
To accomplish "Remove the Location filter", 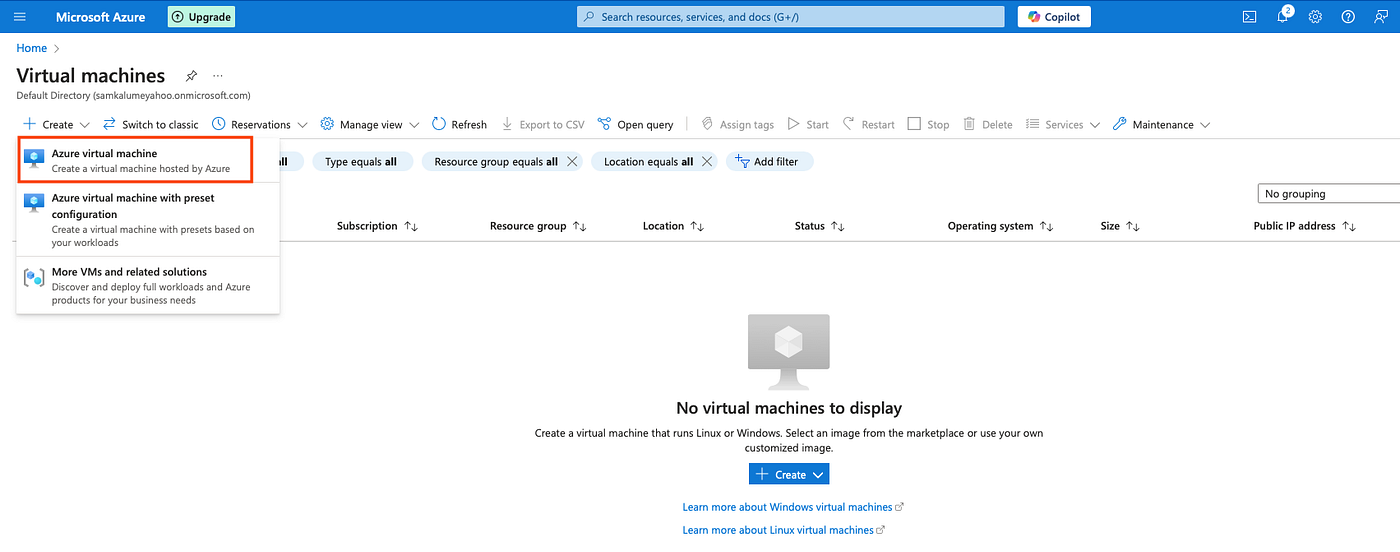I will [x=707, y=161].
